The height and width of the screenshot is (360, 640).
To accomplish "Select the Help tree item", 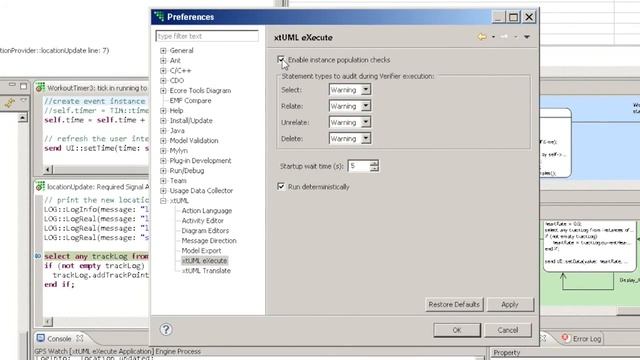I will point(176,111).
